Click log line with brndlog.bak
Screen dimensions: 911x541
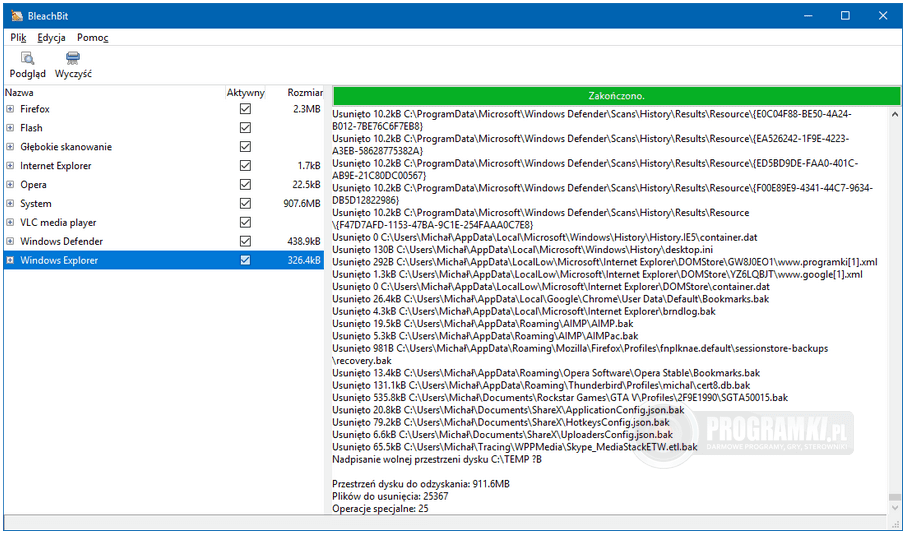(x=524, y=311)
